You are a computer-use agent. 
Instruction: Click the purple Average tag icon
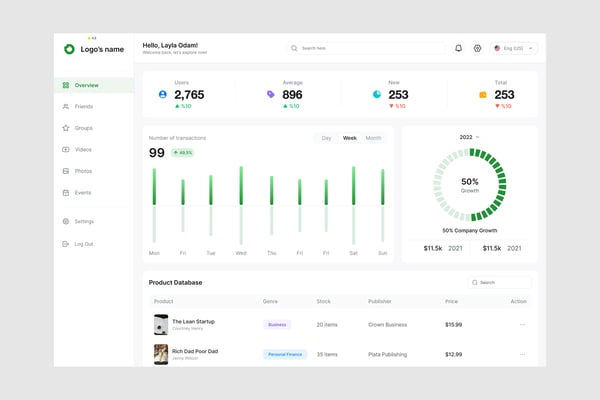(x=271, y=94)
